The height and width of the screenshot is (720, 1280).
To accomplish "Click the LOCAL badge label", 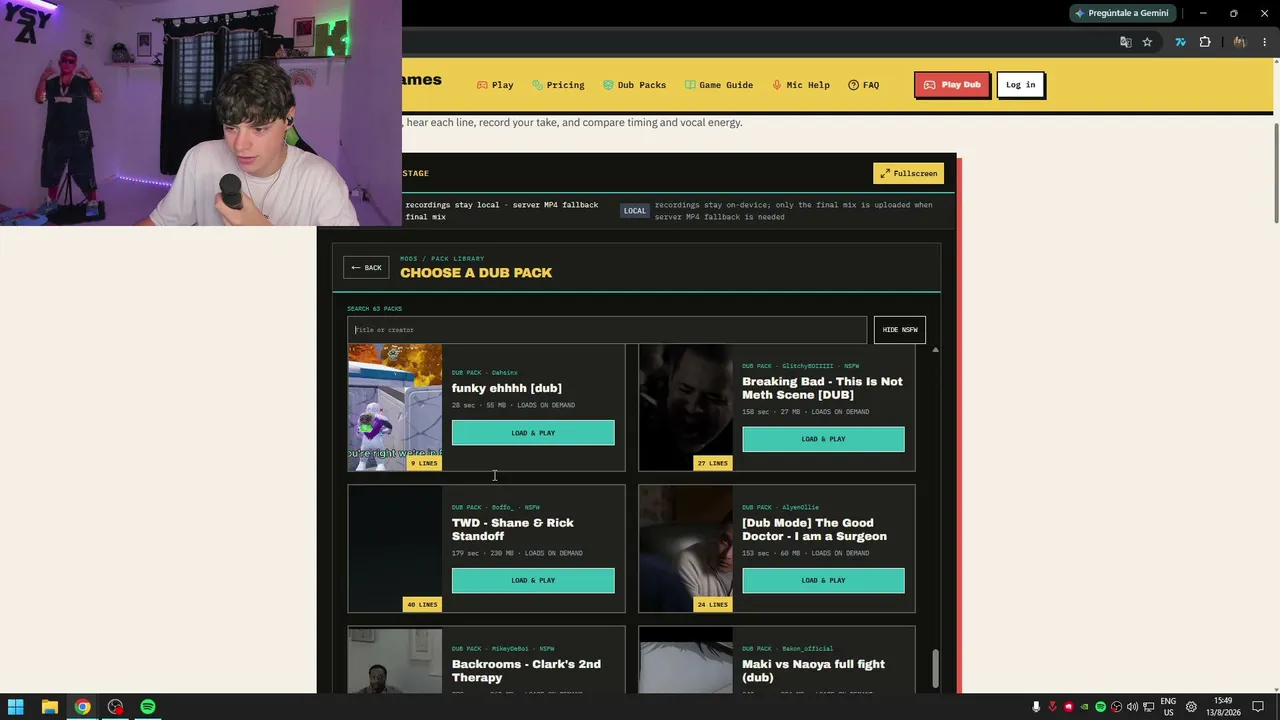I will point(635,211).
